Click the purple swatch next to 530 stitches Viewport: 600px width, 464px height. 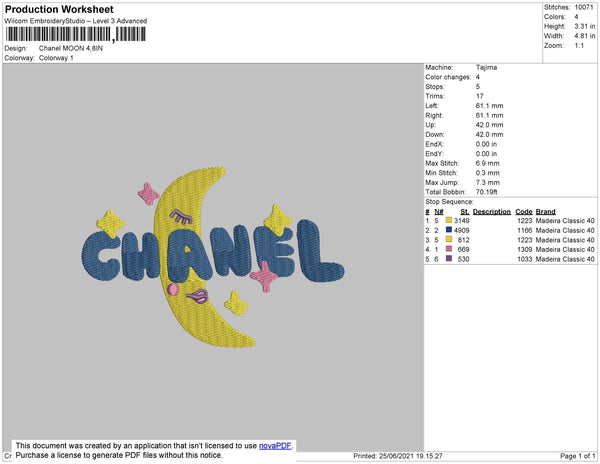point(449,259)
